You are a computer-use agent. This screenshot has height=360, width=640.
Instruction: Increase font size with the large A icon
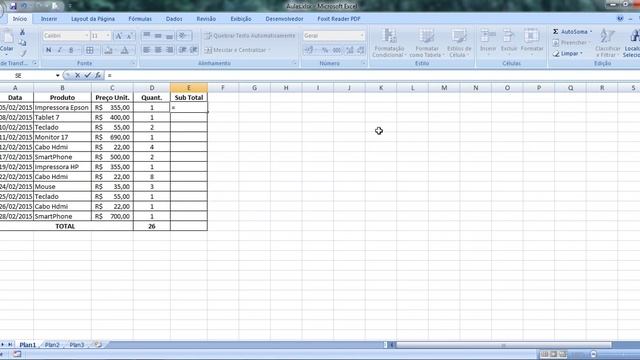(119, 36)
